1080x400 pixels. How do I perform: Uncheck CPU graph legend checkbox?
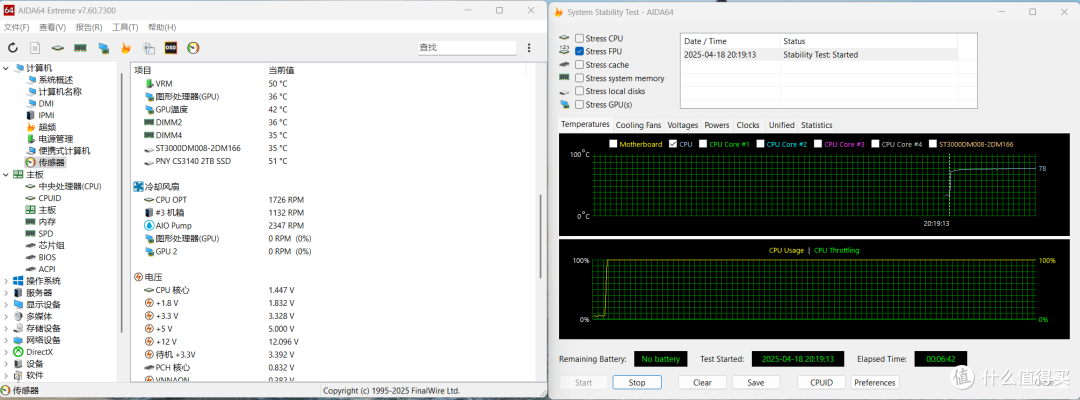[673, 145]
